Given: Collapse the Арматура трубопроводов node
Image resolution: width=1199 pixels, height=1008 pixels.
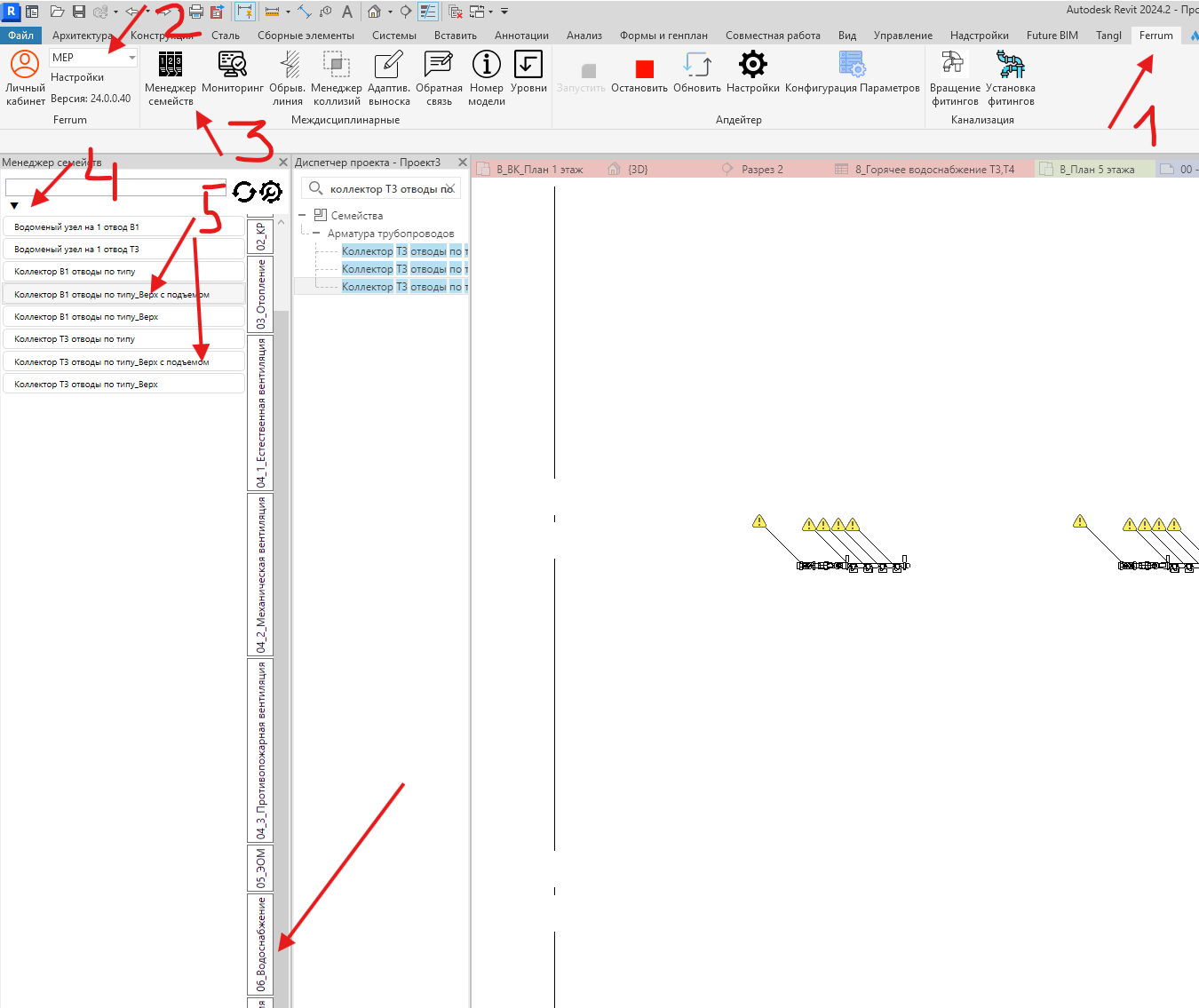Looking at the screenshot, I should click(x=315, y=233).
